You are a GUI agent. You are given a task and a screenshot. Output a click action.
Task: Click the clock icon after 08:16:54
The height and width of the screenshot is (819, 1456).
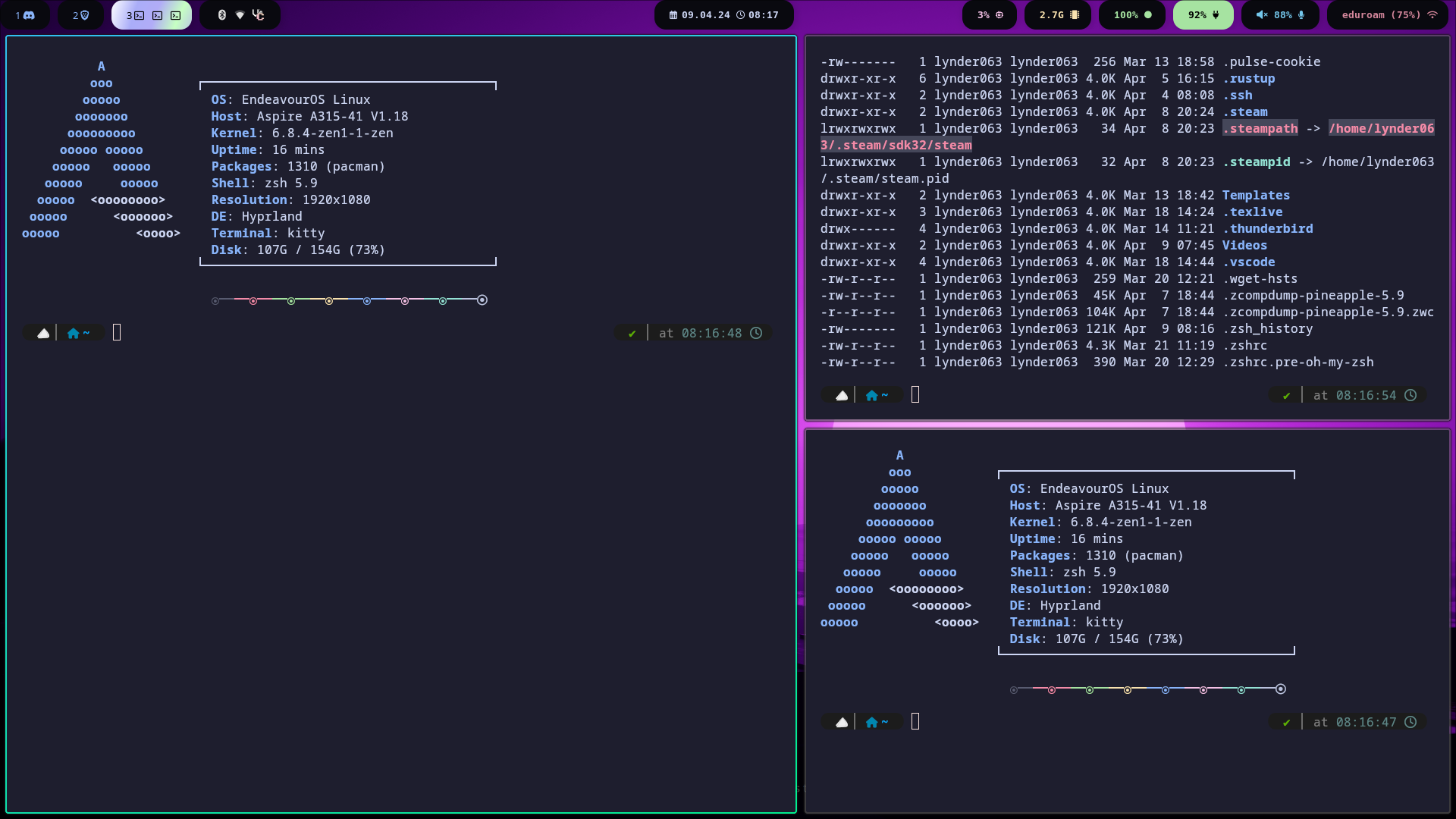[x=1410, y=395]
